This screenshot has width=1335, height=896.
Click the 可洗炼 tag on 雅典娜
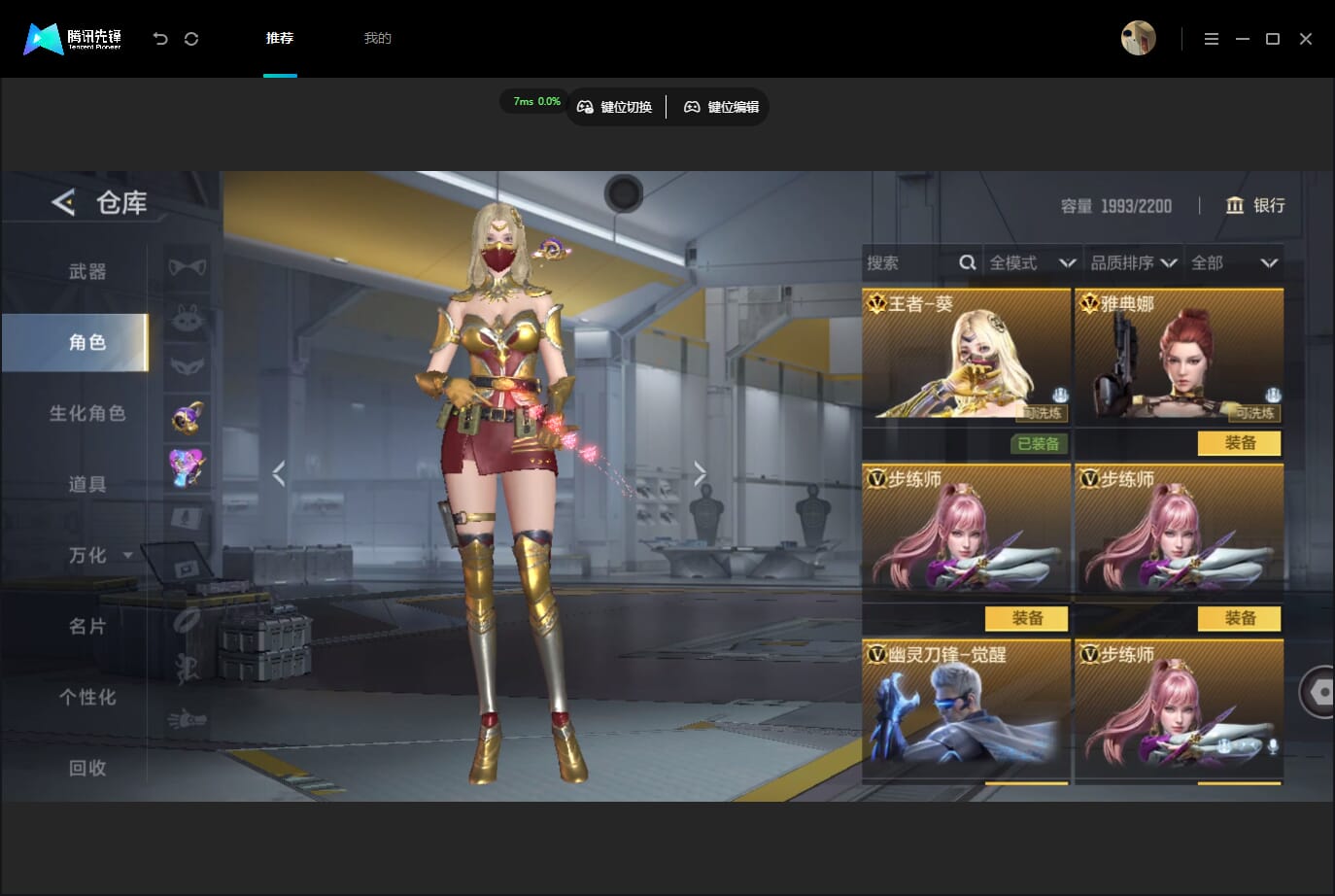(x=1255, y=413)
